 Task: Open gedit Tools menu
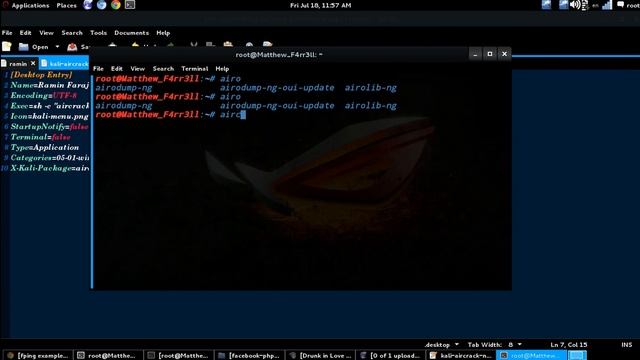[x=98, y=33]
